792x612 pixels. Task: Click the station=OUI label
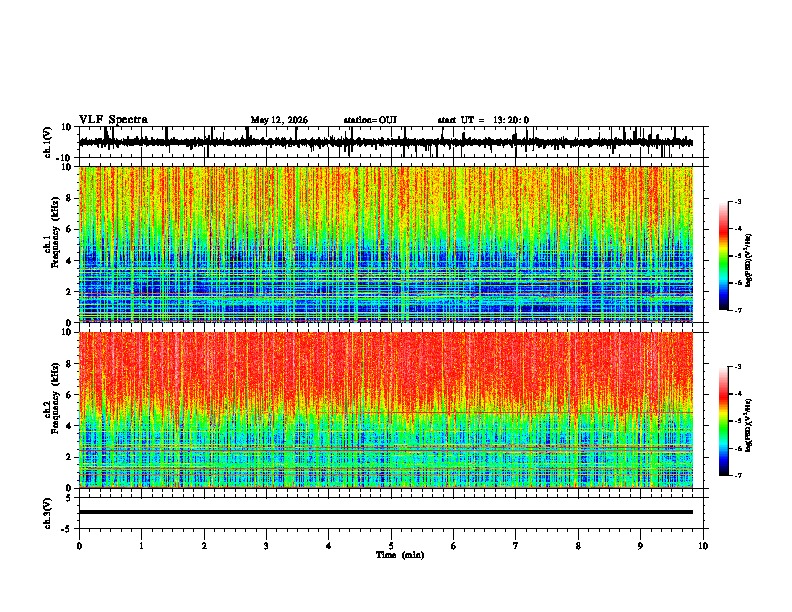tap(370, 120)
